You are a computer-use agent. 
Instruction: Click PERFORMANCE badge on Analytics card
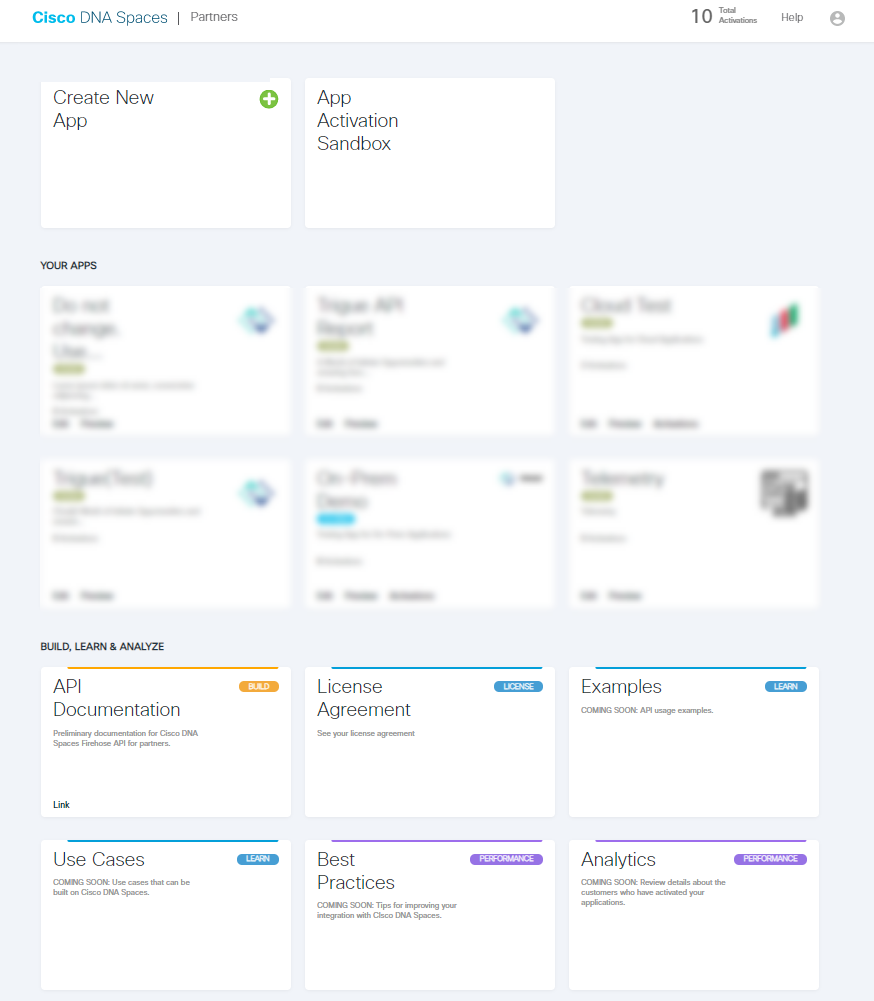click(x=770, y=859)
